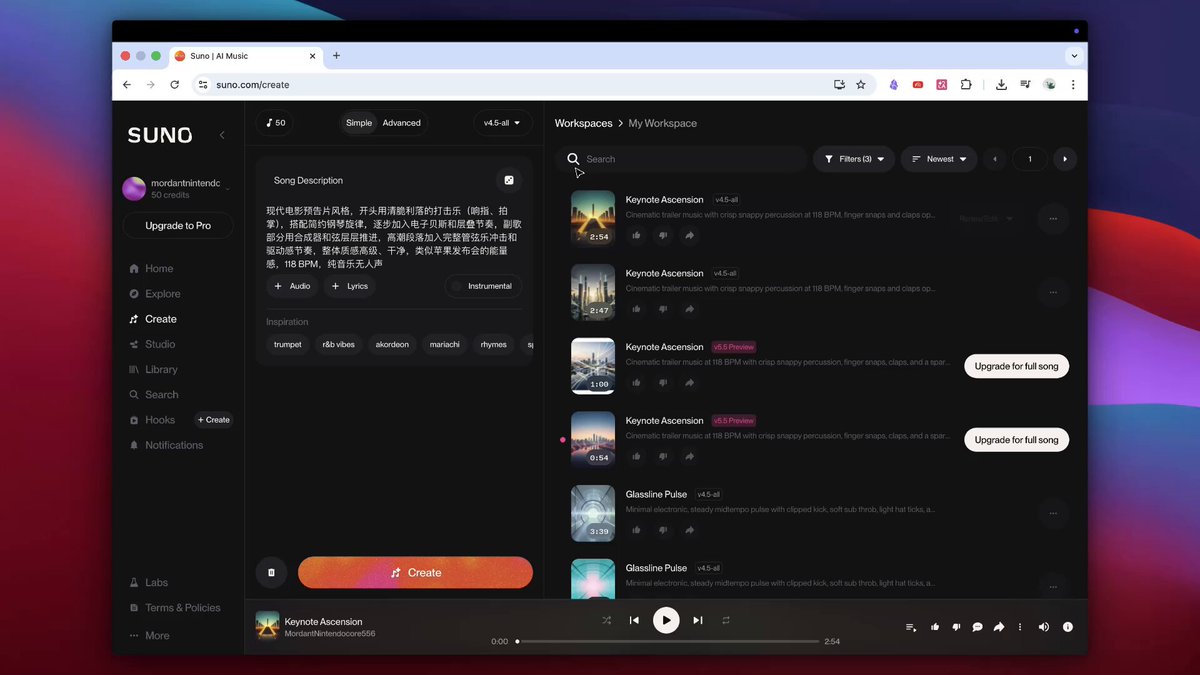Upgrade for full song on 1:00 track
Image resolution: width=1200 pixels, height=675 pixels.
click(1017, 366)
